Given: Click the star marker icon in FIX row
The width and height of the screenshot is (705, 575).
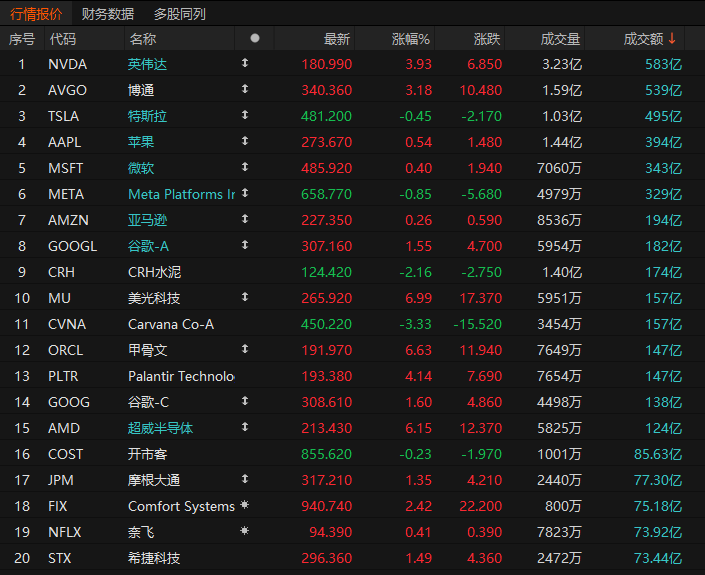Looking at the screenshot, I should coord(245,505).
